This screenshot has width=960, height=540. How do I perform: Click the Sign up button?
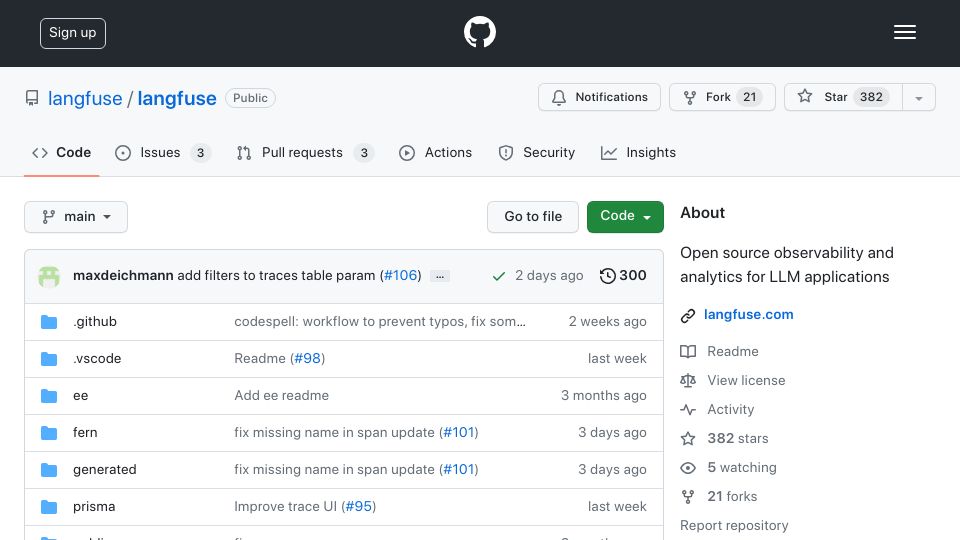pos(73,33)
